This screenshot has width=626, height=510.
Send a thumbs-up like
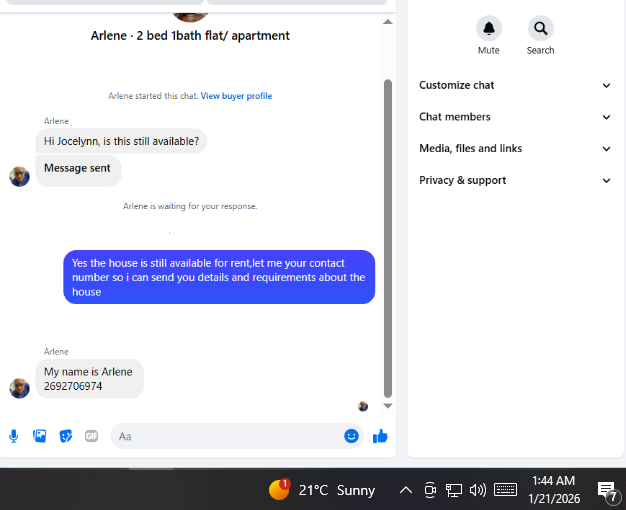[x=380, y=436]
